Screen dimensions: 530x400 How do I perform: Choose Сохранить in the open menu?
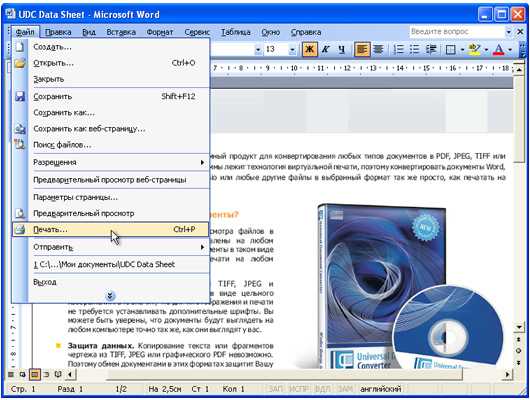(111, 96)
